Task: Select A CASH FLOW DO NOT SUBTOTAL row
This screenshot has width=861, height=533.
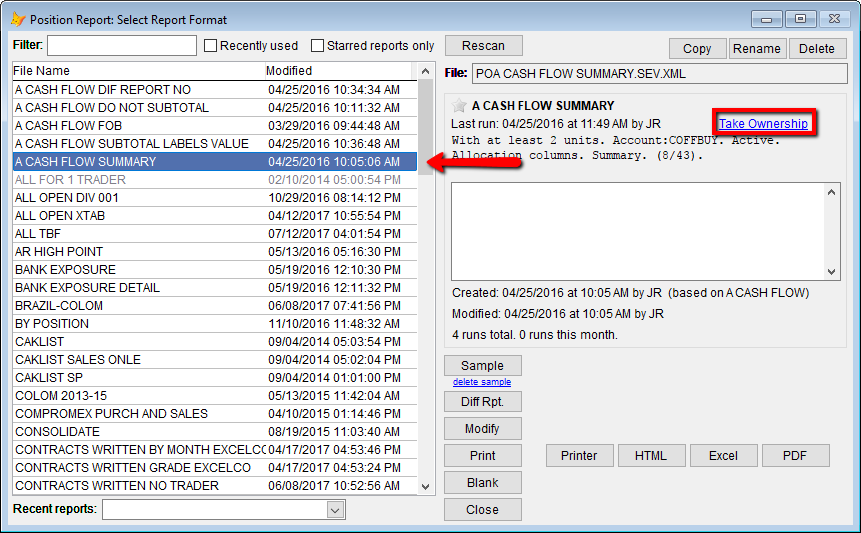Action: [215, 108]
